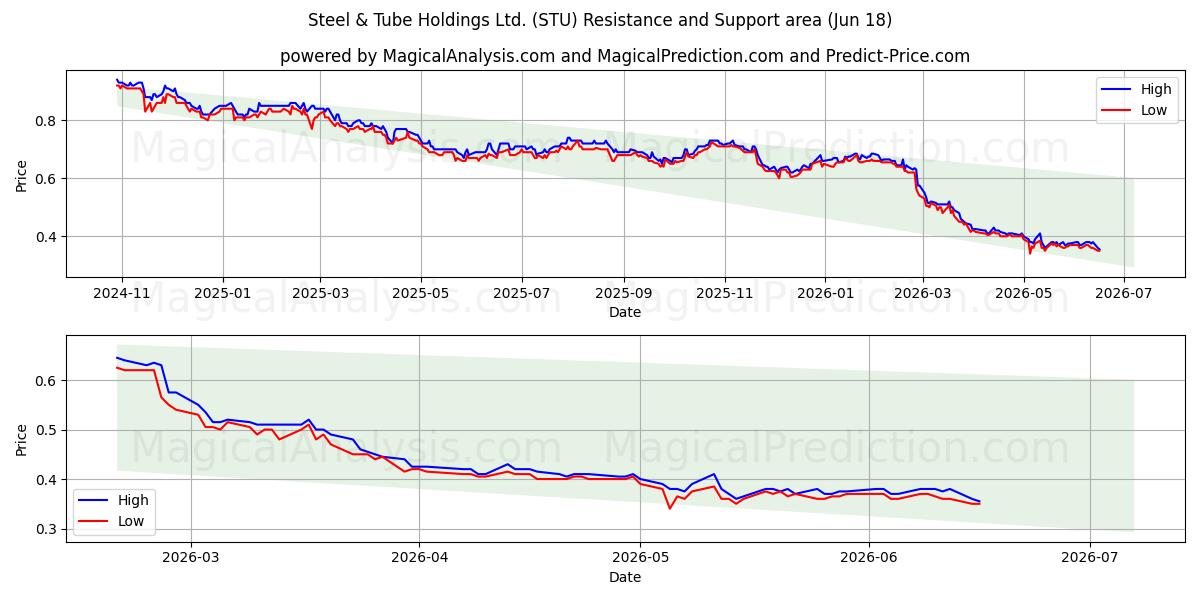This screenshot has height=600, width=1200.
Task: Click the '2026-05' x-axis label on the upper chart
Action: pos(1023,293)
